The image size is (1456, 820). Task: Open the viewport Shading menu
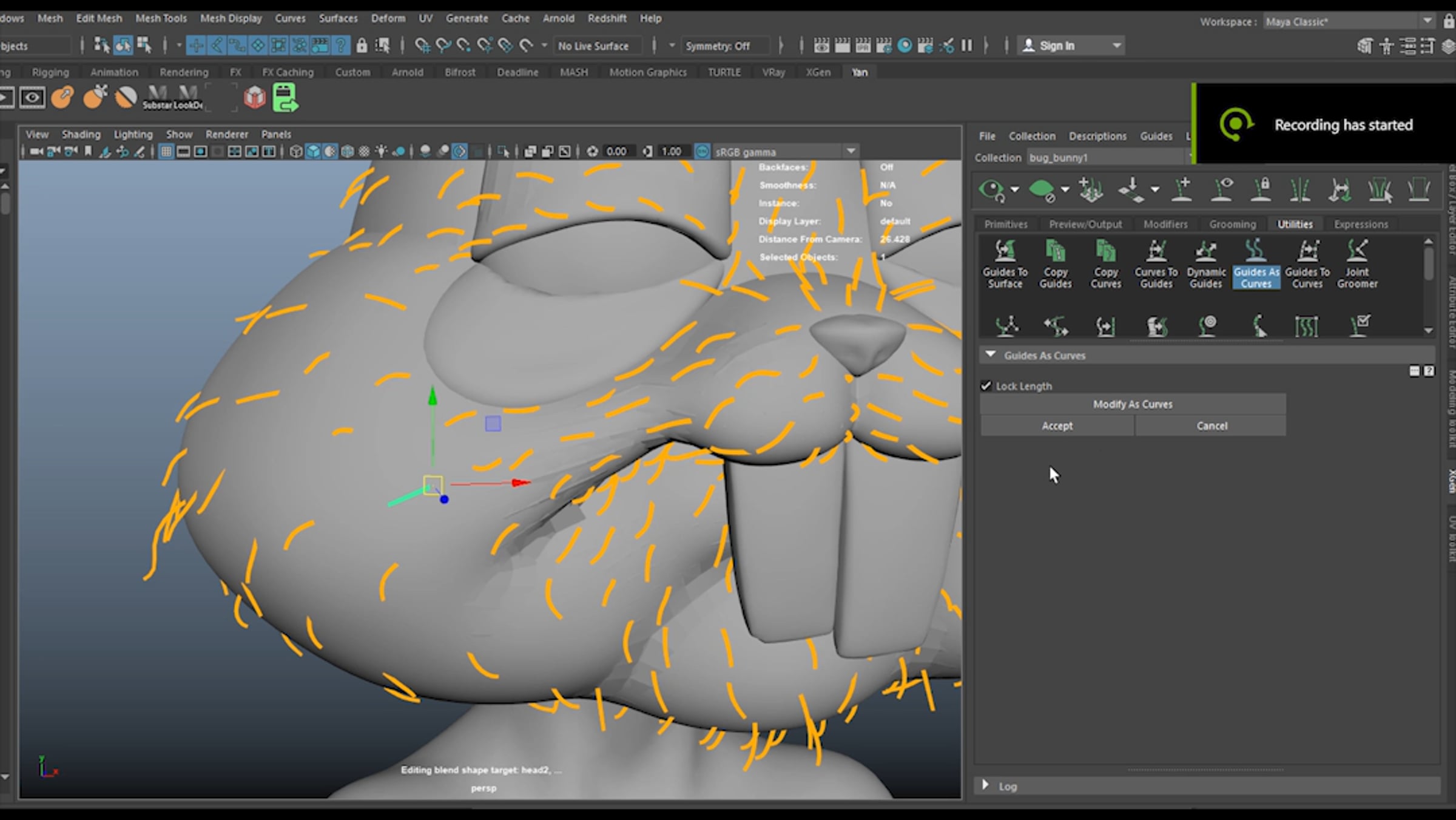click(x=81, y=134)
